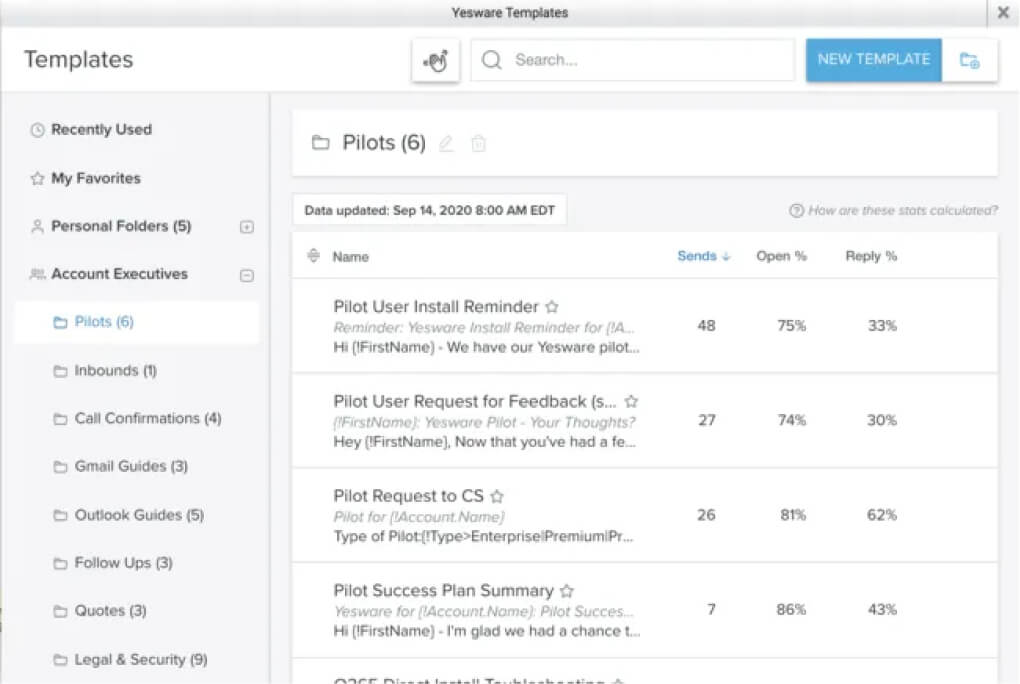Click the new folder icon button
The image size is (1020, 684).
(x=969, y=61)
